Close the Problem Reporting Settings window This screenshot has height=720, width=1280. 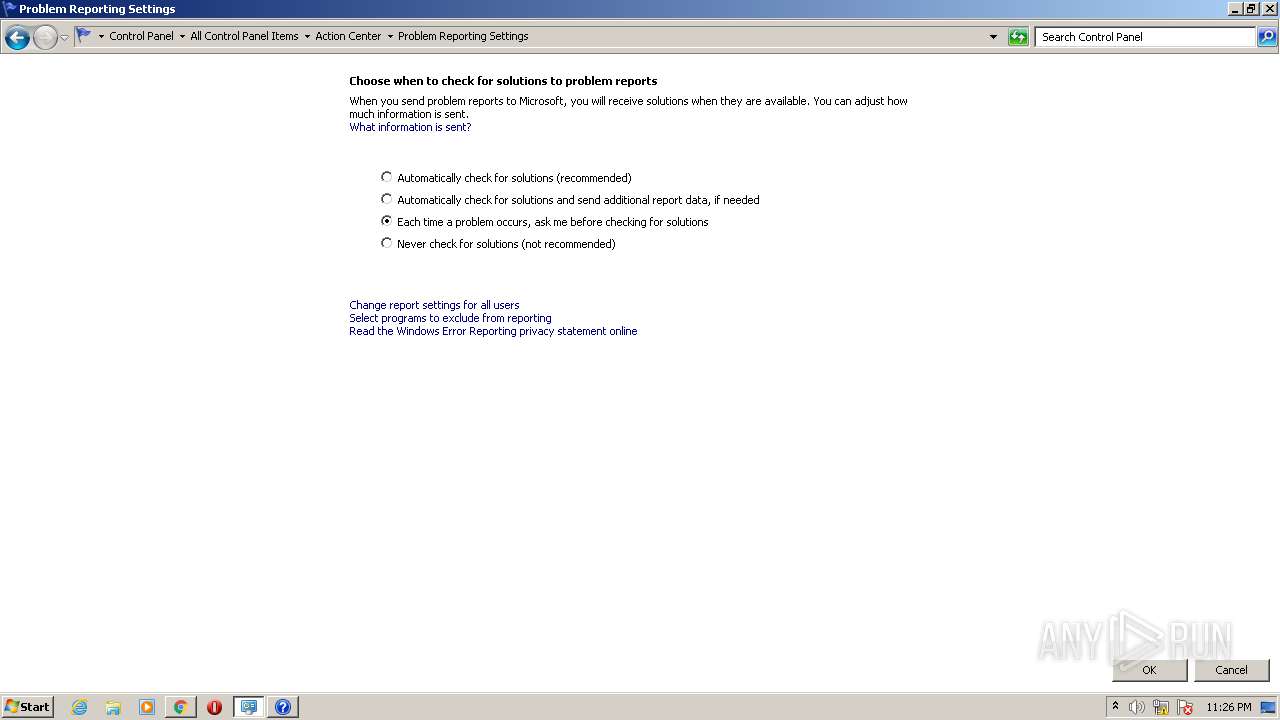[x=1270, y=8]
